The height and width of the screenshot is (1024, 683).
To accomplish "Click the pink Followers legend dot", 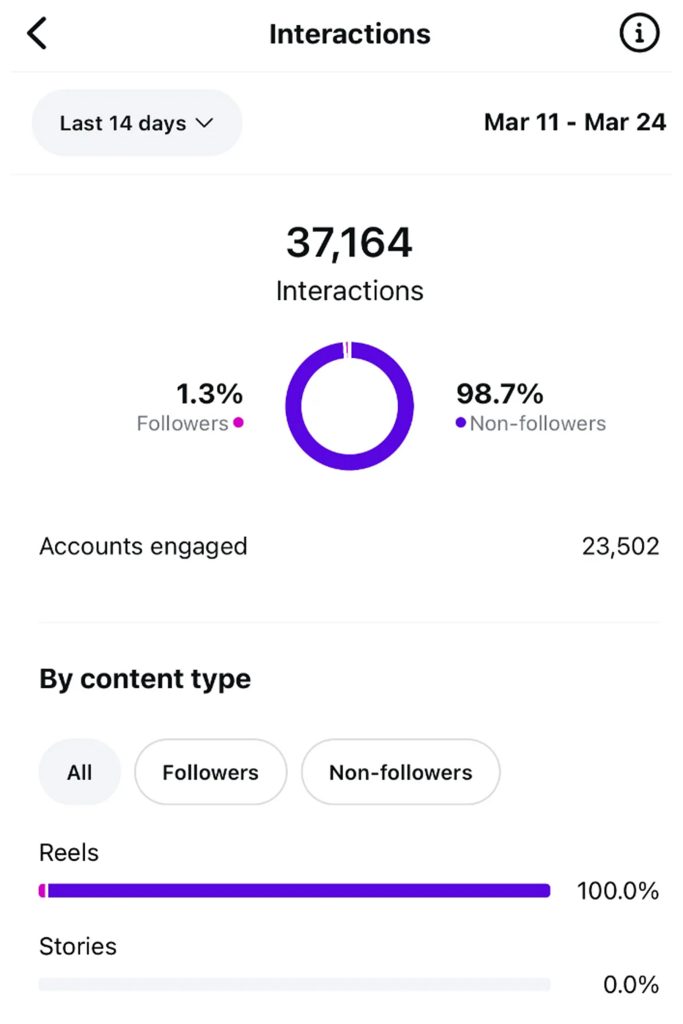I will (238, 423).
